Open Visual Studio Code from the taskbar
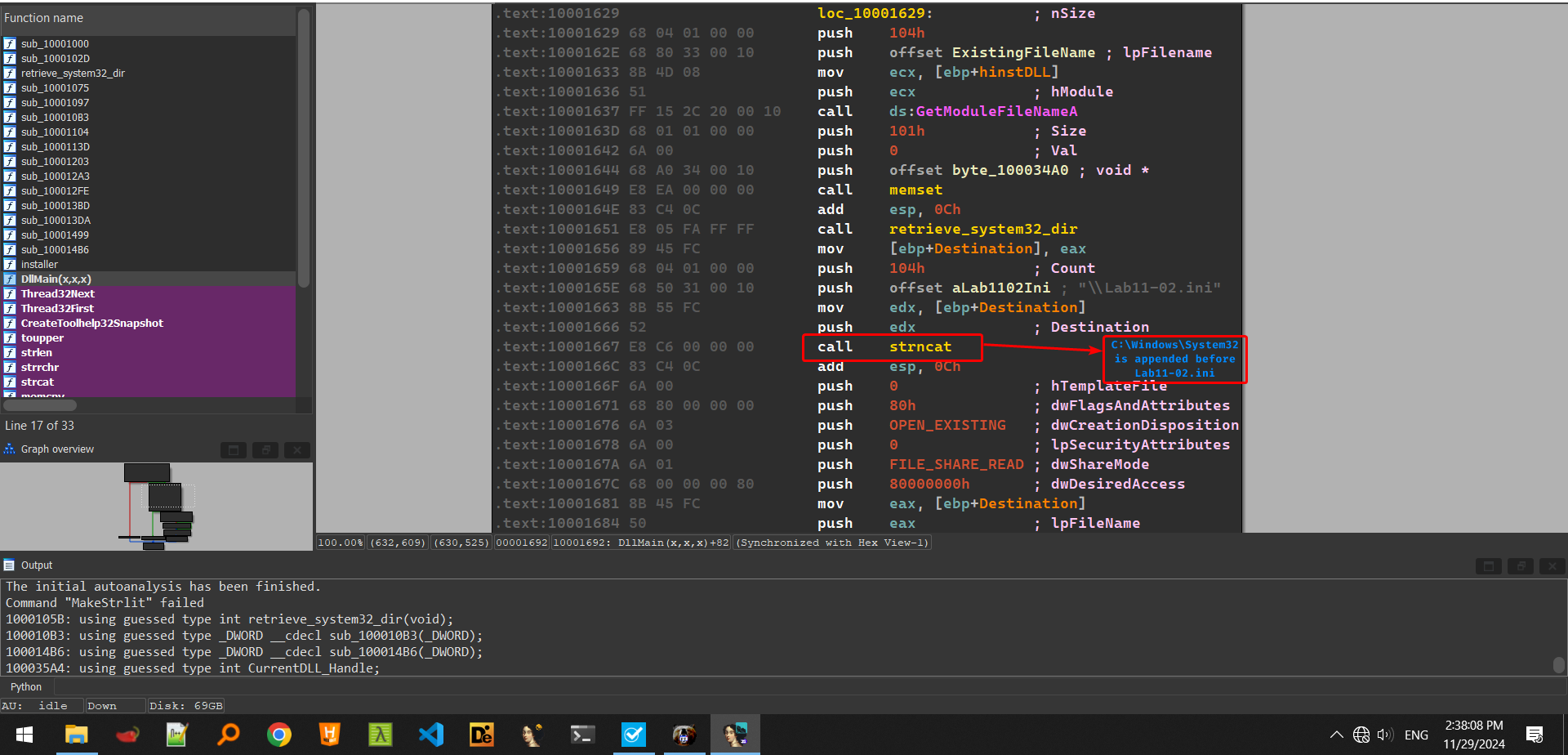Viewport: 1568px width, 755px height. tap(431, 735)
